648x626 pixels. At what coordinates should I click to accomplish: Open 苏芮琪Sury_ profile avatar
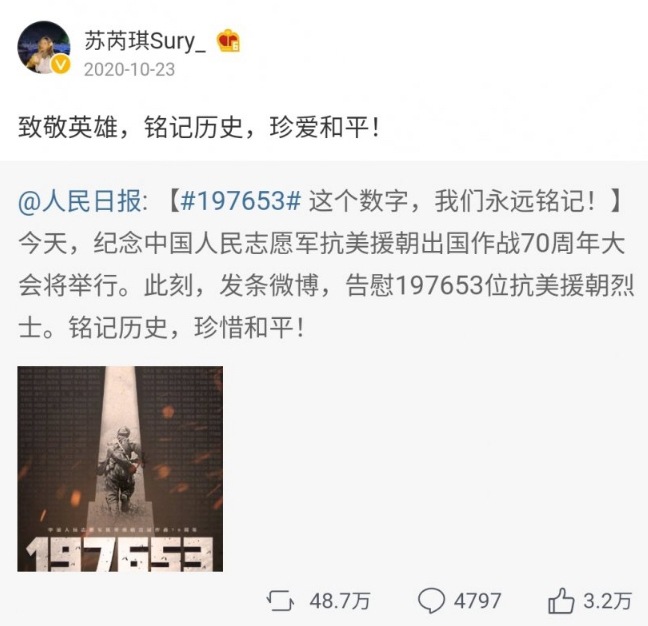[x=43, y=48]
